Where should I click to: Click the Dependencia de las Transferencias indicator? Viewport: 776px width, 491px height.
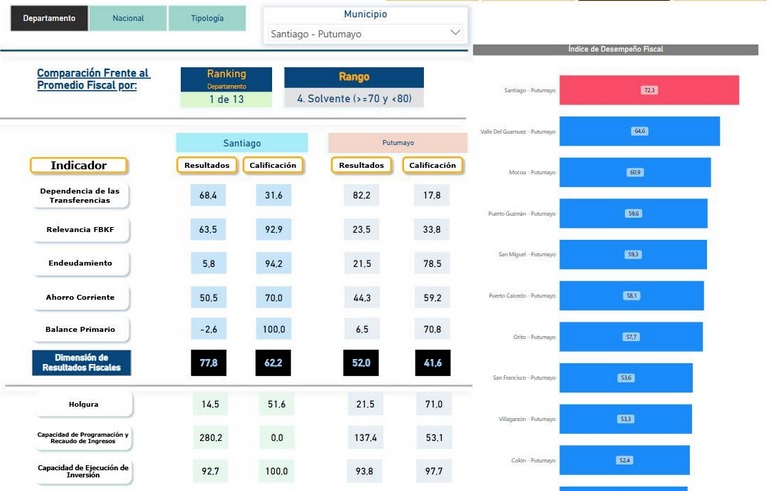tap(80, 195)
